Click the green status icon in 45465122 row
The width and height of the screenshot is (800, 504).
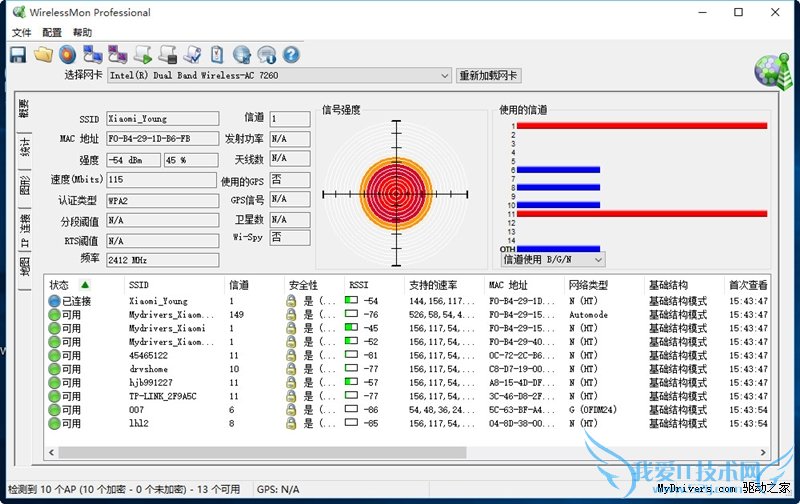[54, 356]
